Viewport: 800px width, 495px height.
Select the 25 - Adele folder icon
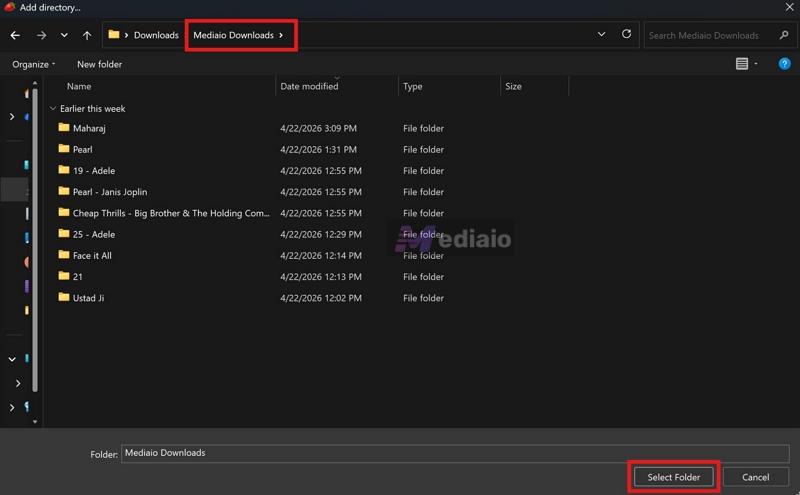click(64, 233)
